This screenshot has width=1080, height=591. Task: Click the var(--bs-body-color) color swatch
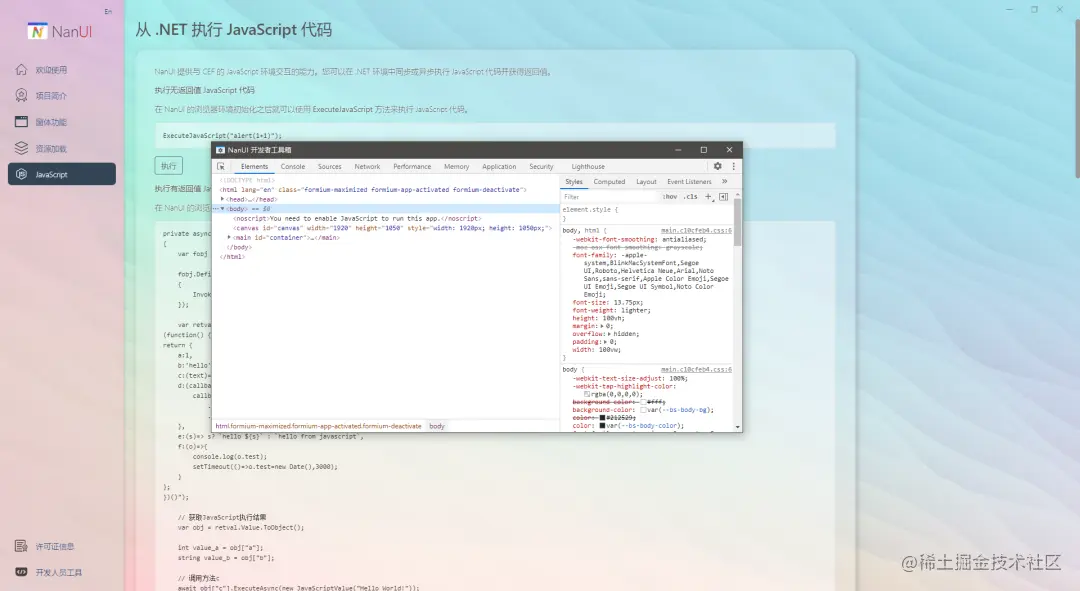pos(602,426)
